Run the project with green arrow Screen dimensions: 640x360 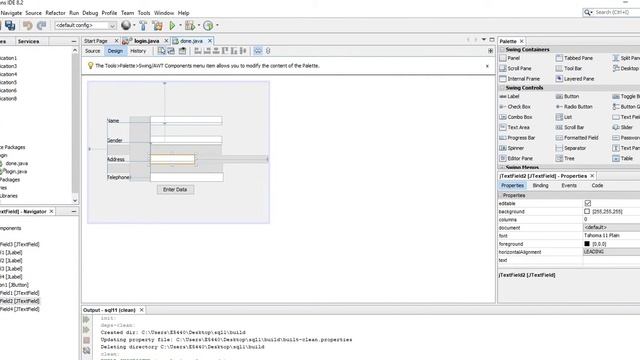click(172, 25)
